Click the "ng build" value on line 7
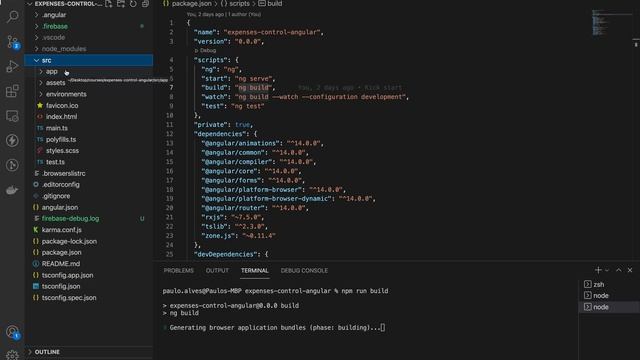This screenshot has width=640, height=360. 253,87
